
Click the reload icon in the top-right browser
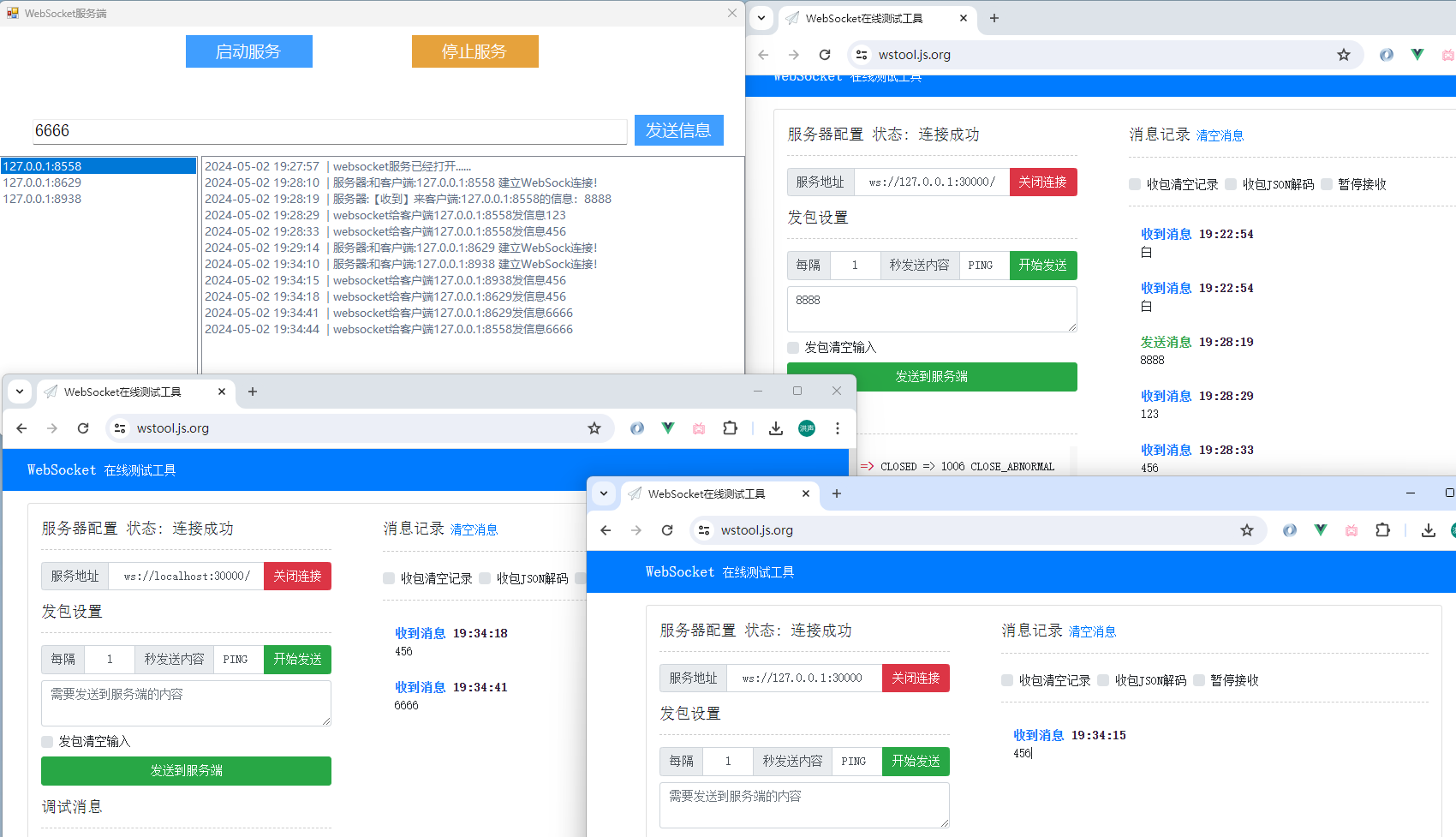pos(825,55)
